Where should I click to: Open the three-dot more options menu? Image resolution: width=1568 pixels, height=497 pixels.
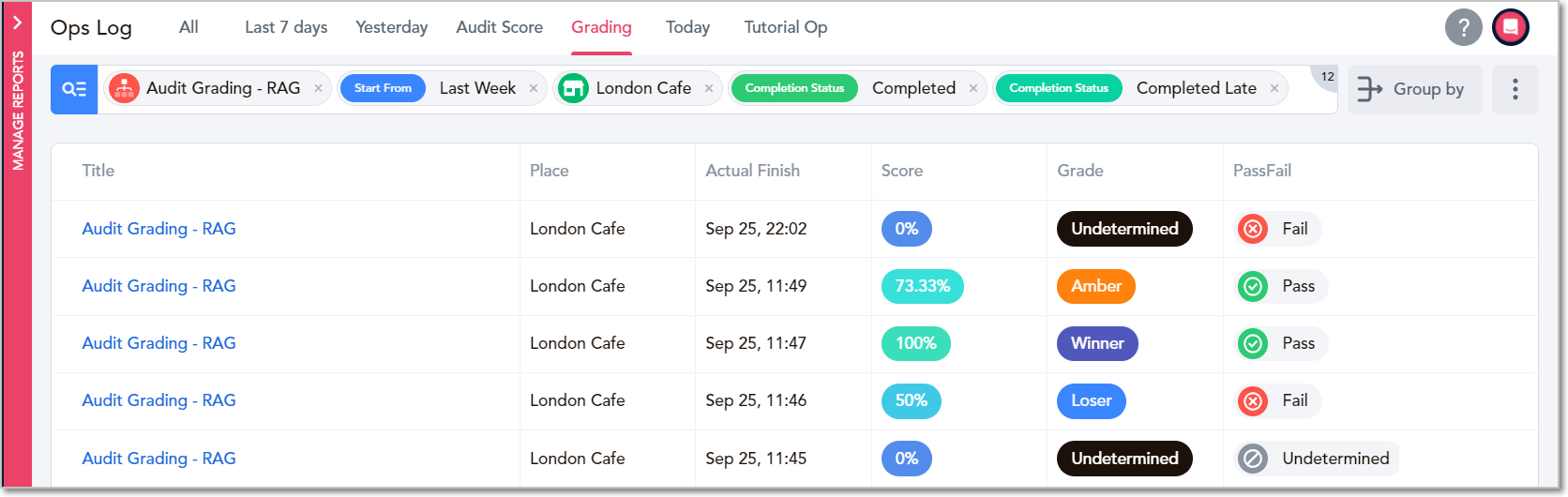[x=1515, y=89]
